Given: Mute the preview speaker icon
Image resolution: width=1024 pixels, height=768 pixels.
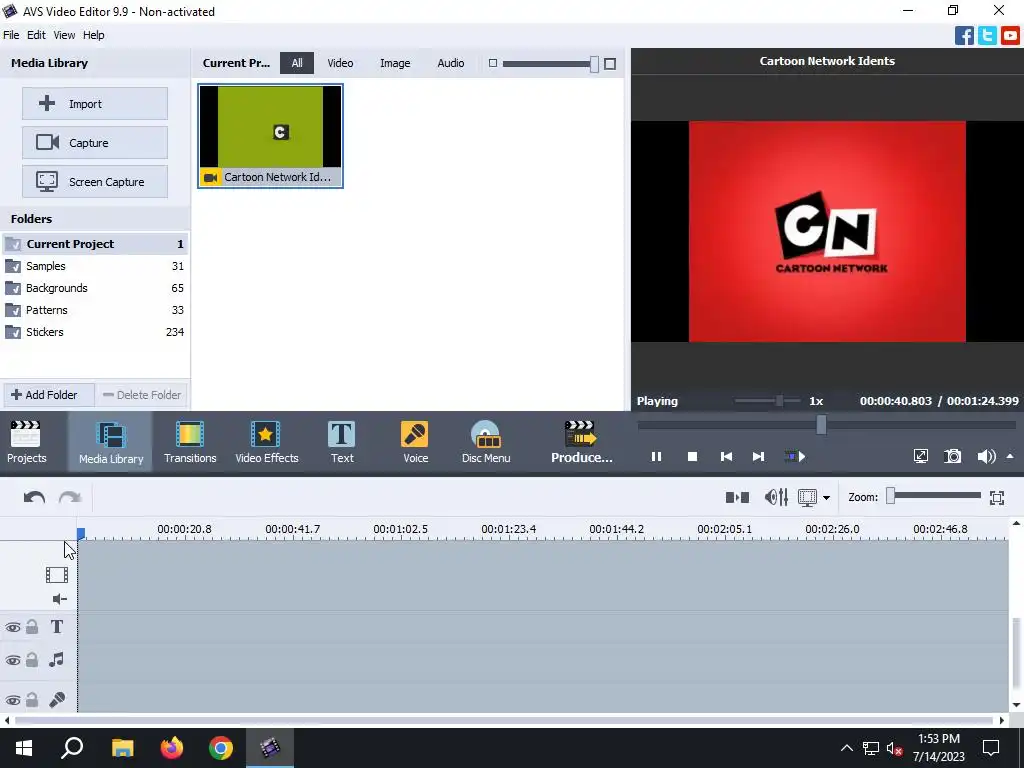Looking at the screenshot, I should pos(986,456).
